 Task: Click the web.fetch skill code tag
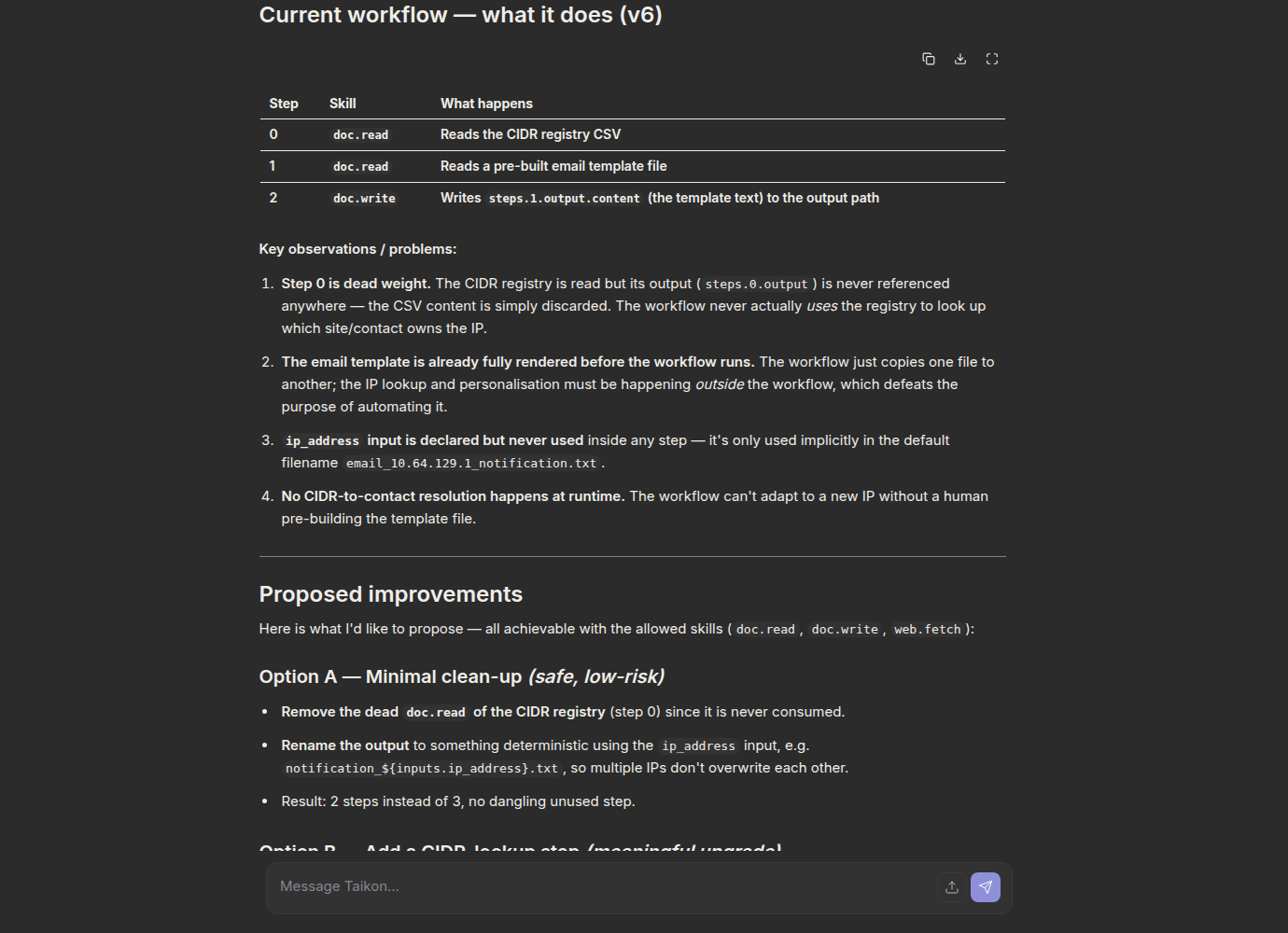[x=928, y=630]
